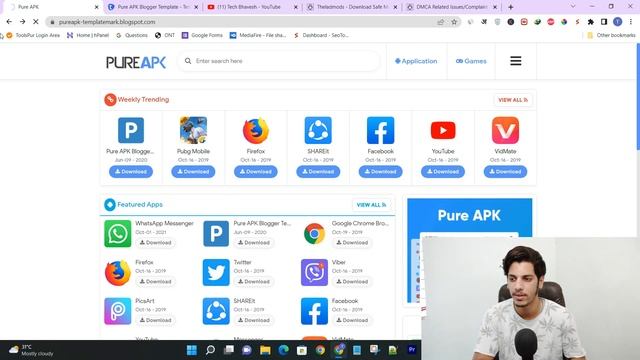Viewport: 640px width, 360px height.
Task: Open VidMate icon in Weekly Trending
Action: (x=505, y=130)
